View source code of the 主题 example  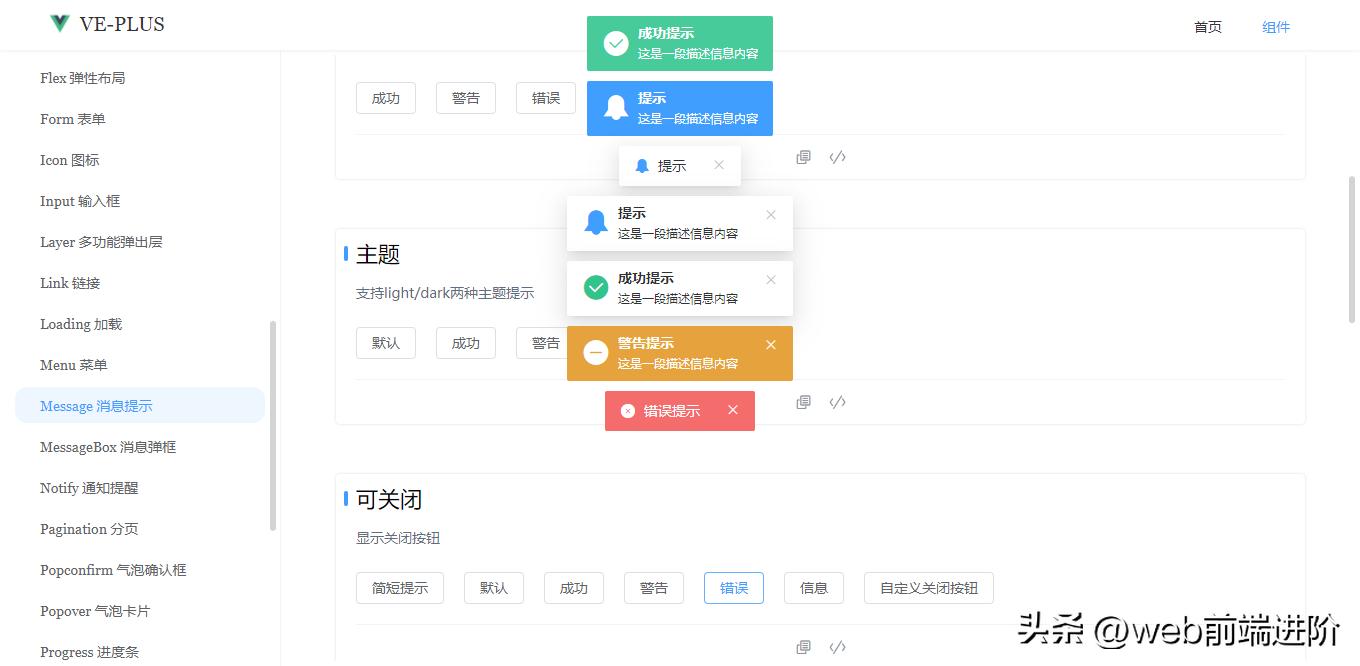click(837, 401)
